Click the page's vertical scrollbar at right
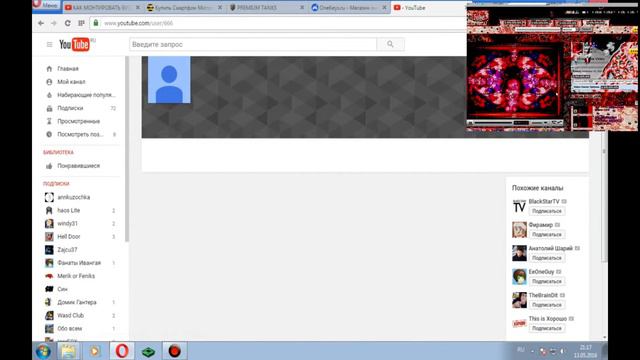 pyautogui.click(x=604, y=196)
